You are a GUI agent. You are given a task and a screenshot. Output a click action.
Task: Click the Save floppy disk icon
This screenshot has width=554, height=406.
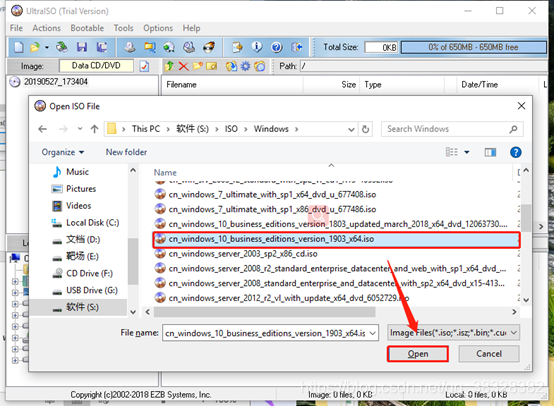(82, 47)
